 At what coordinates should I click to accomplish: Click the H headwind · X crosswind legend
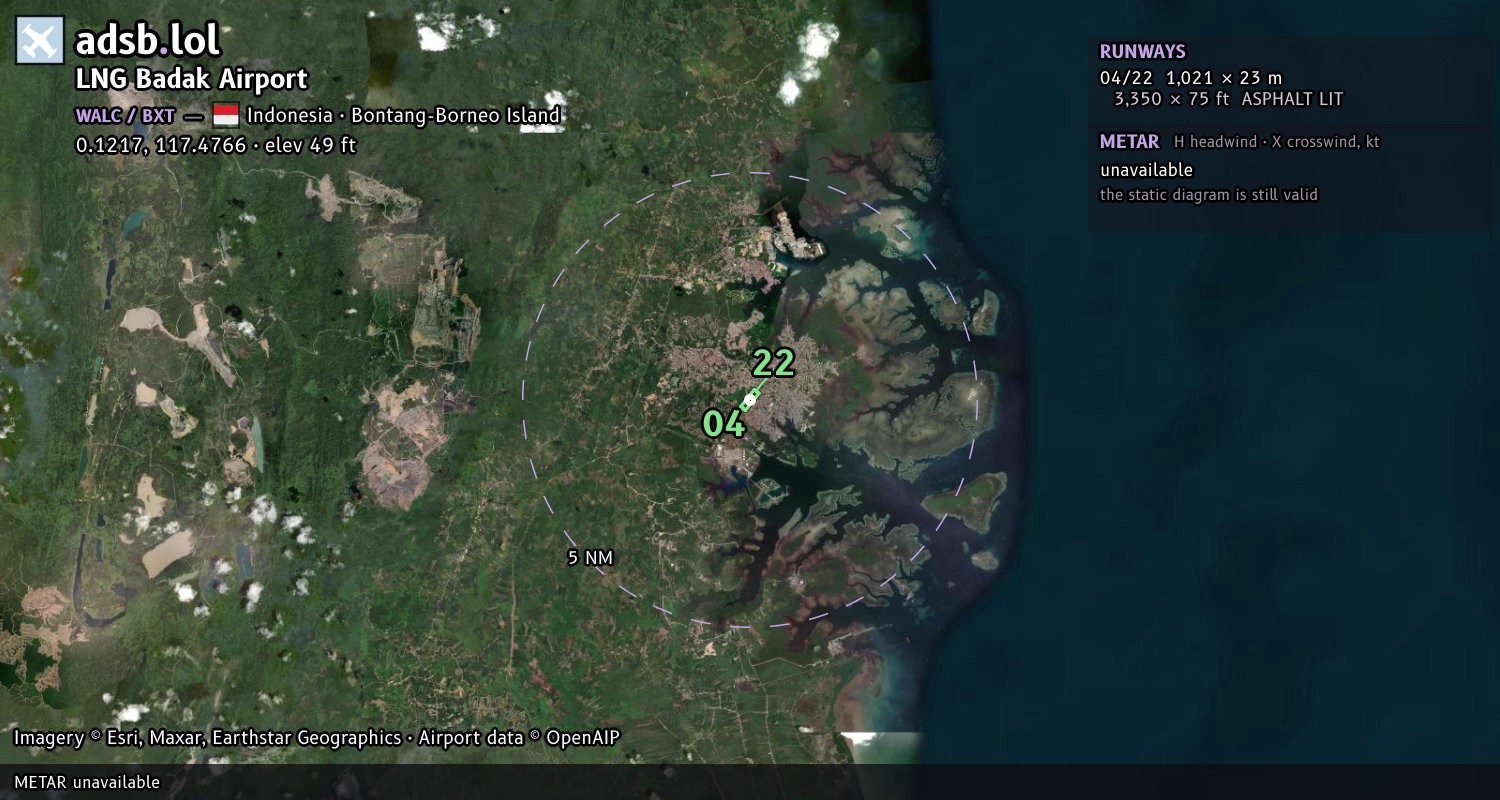1277,142
